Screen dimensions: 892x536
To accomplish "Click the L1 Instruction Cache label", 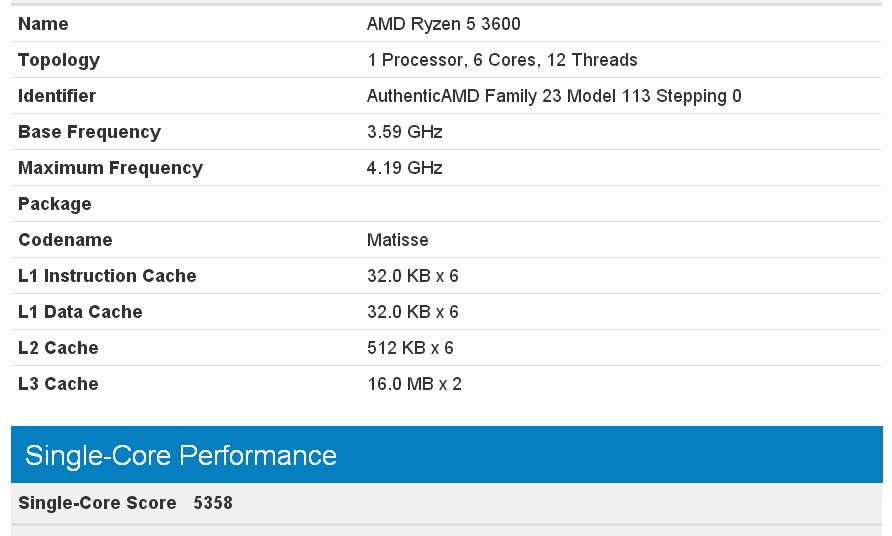I will point(108,275).
